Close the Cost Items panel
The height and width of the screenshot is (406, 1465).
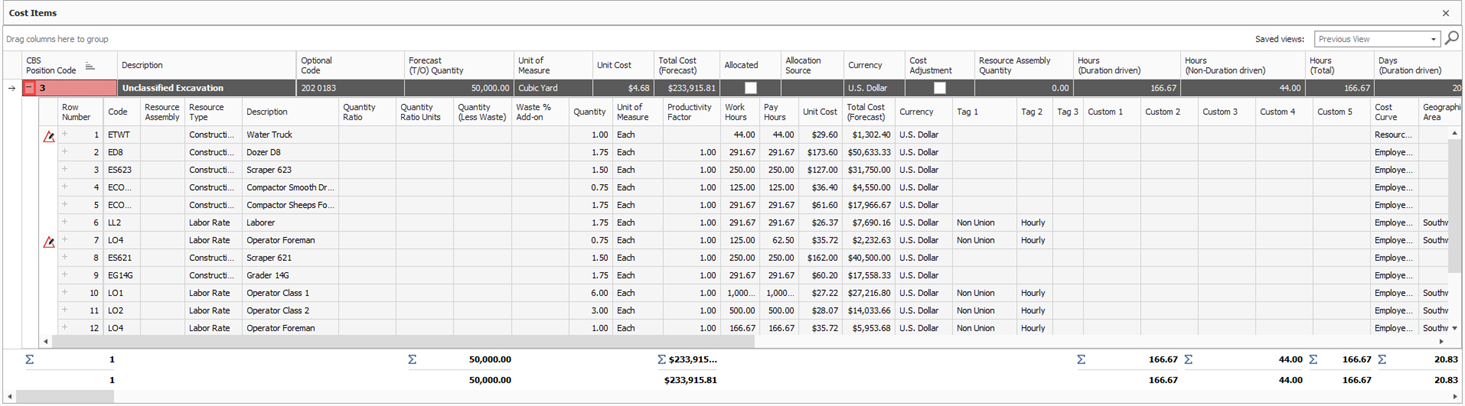click(1446, 13)
